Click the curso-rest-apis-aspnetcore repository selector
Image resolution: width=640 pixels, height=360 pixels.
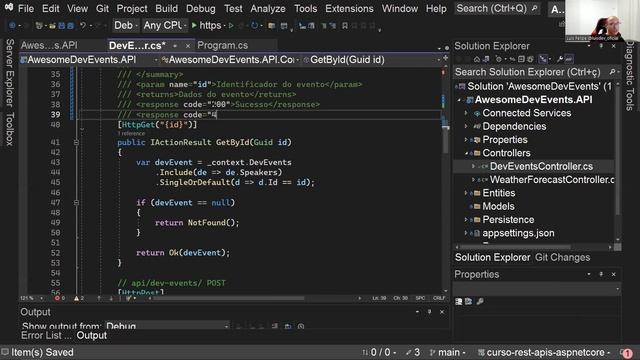pos(544,352)
